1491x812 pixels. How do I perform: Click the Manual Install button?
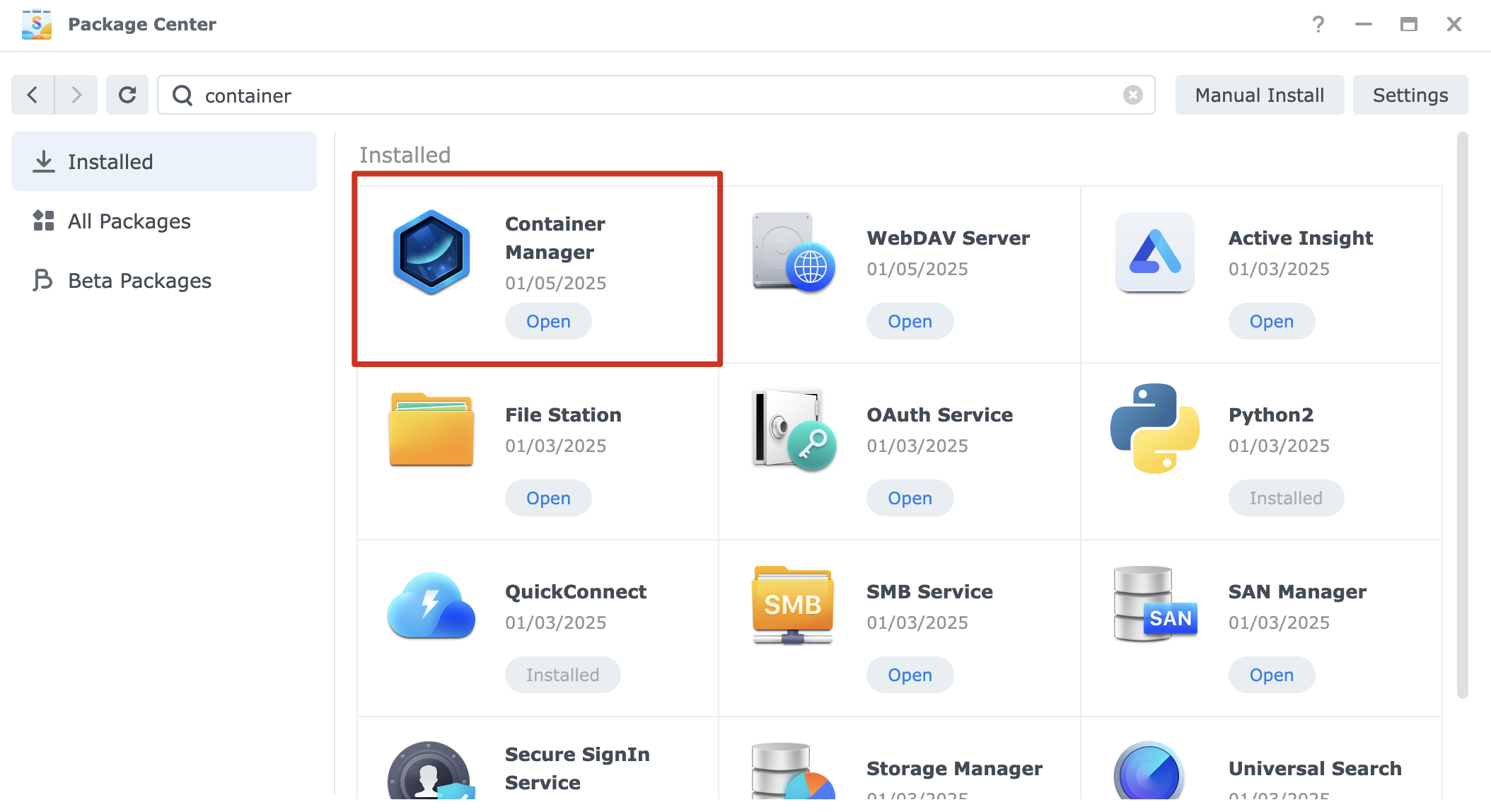1260,95
